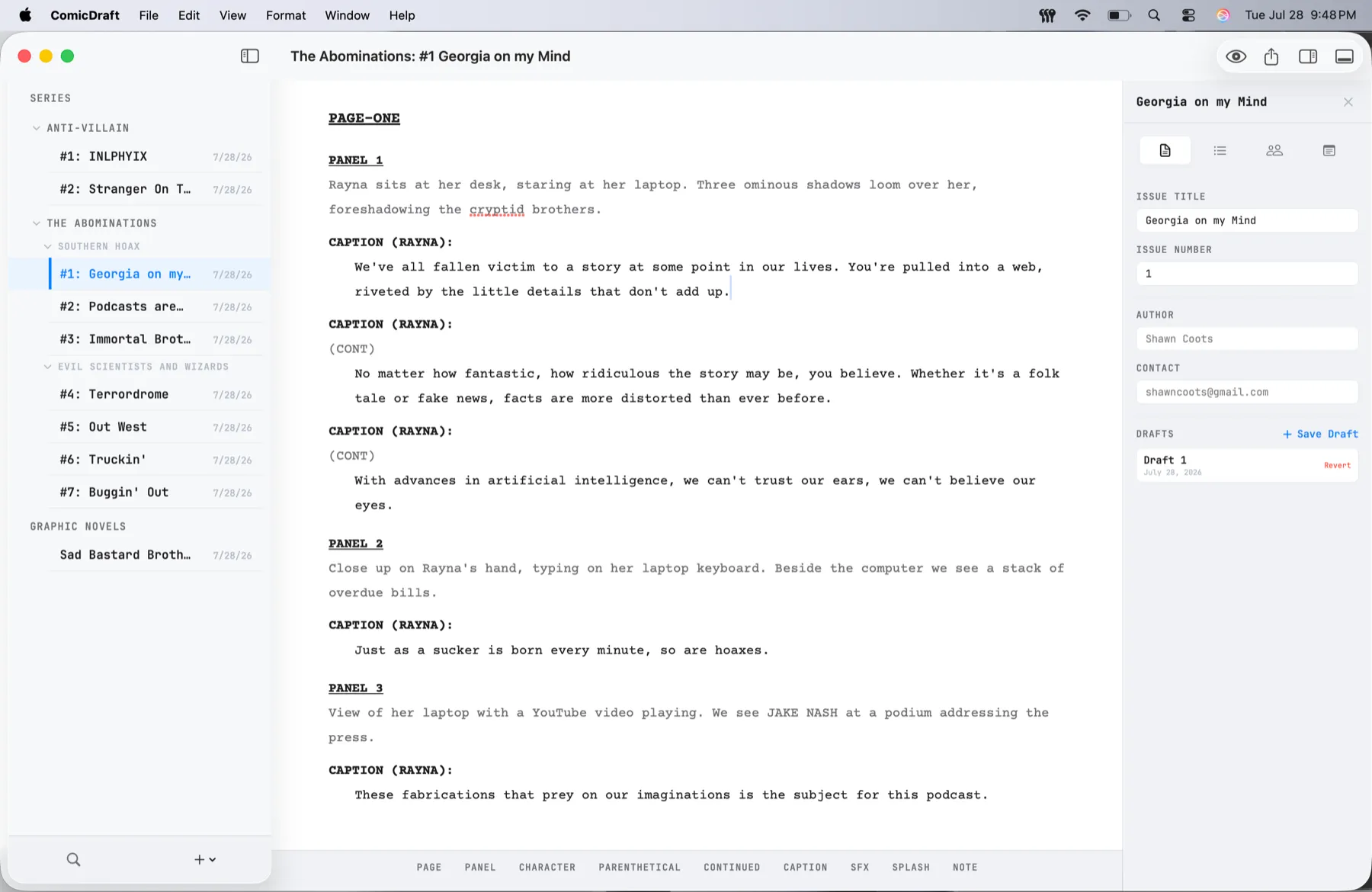Select the Draft 1 entry
The width and height of the screenshot is (1372, 892).
tap(1247, 465)
